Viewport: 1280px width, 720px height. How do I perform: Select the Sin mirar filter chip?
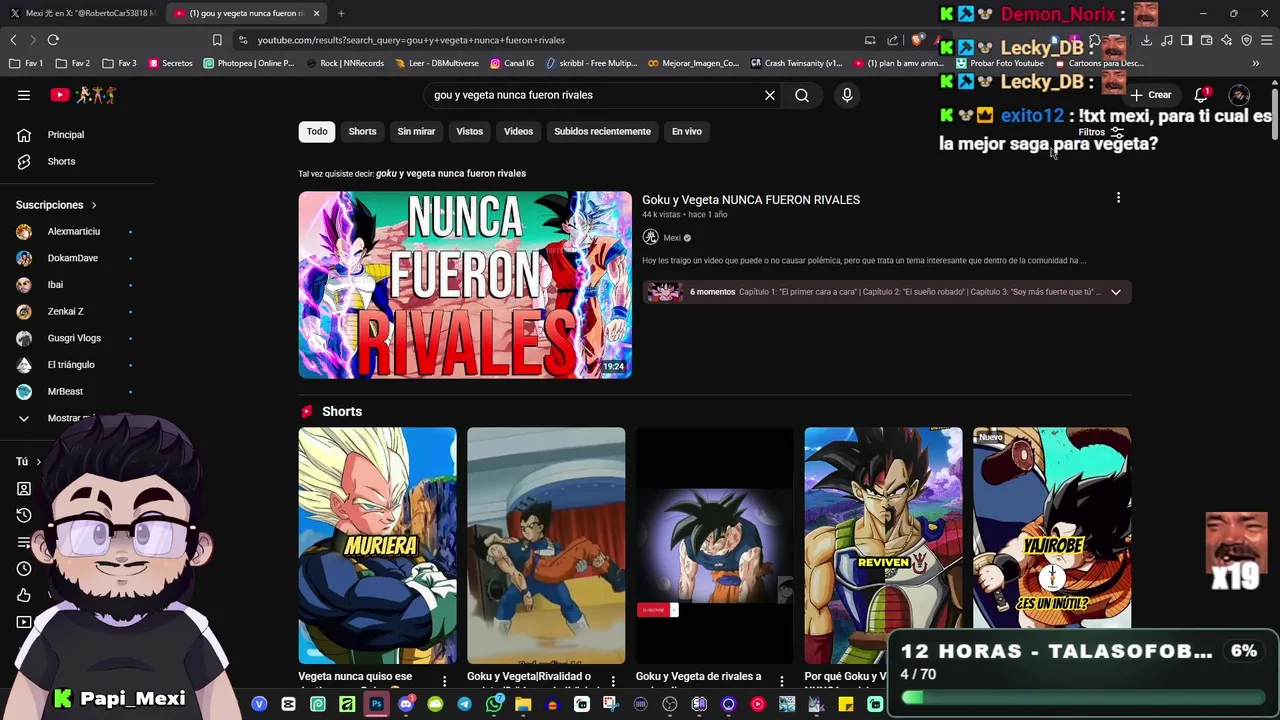(x=416, y=131)
